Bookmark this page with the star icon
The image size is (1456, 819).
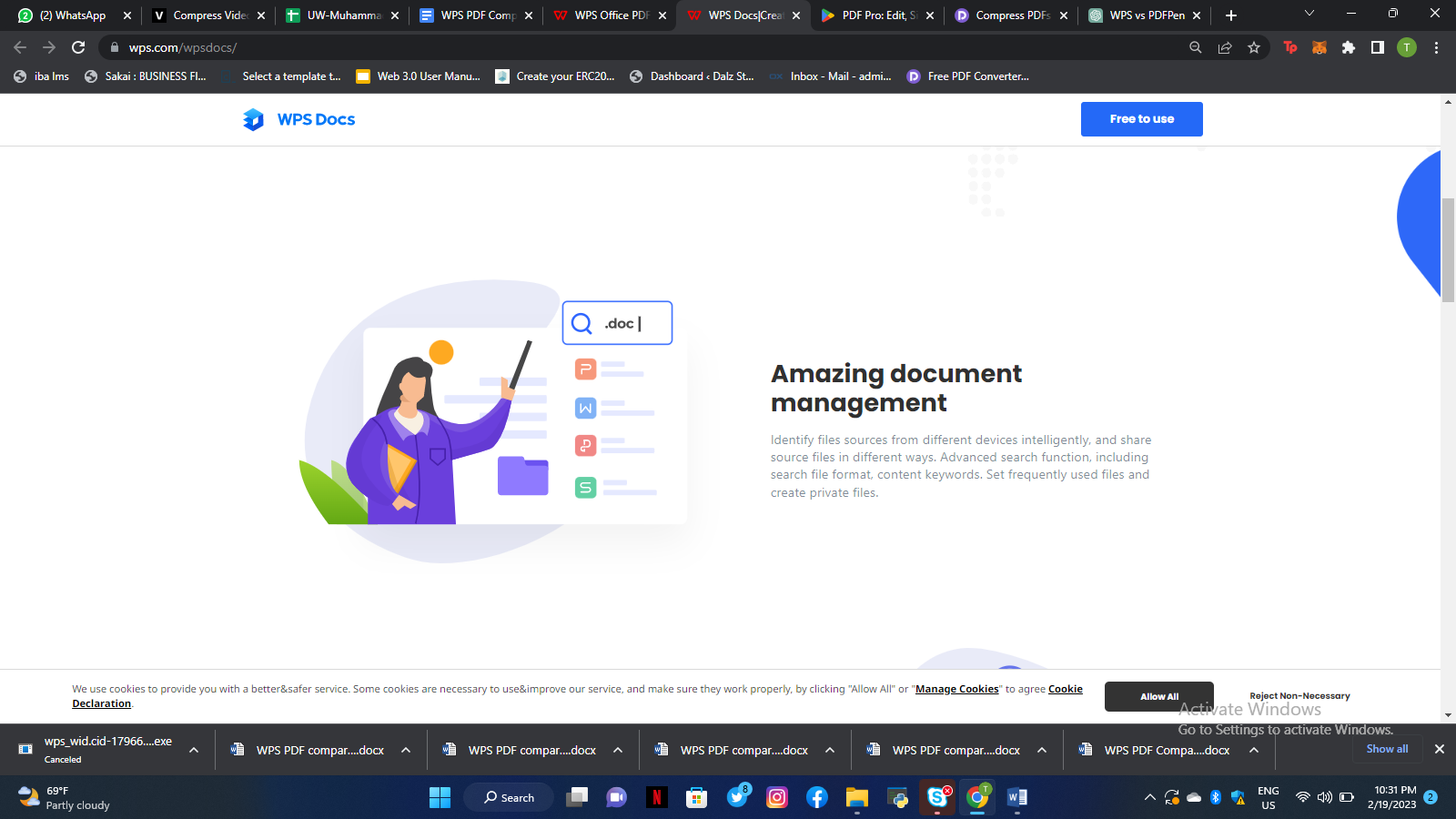(1254, 47)
